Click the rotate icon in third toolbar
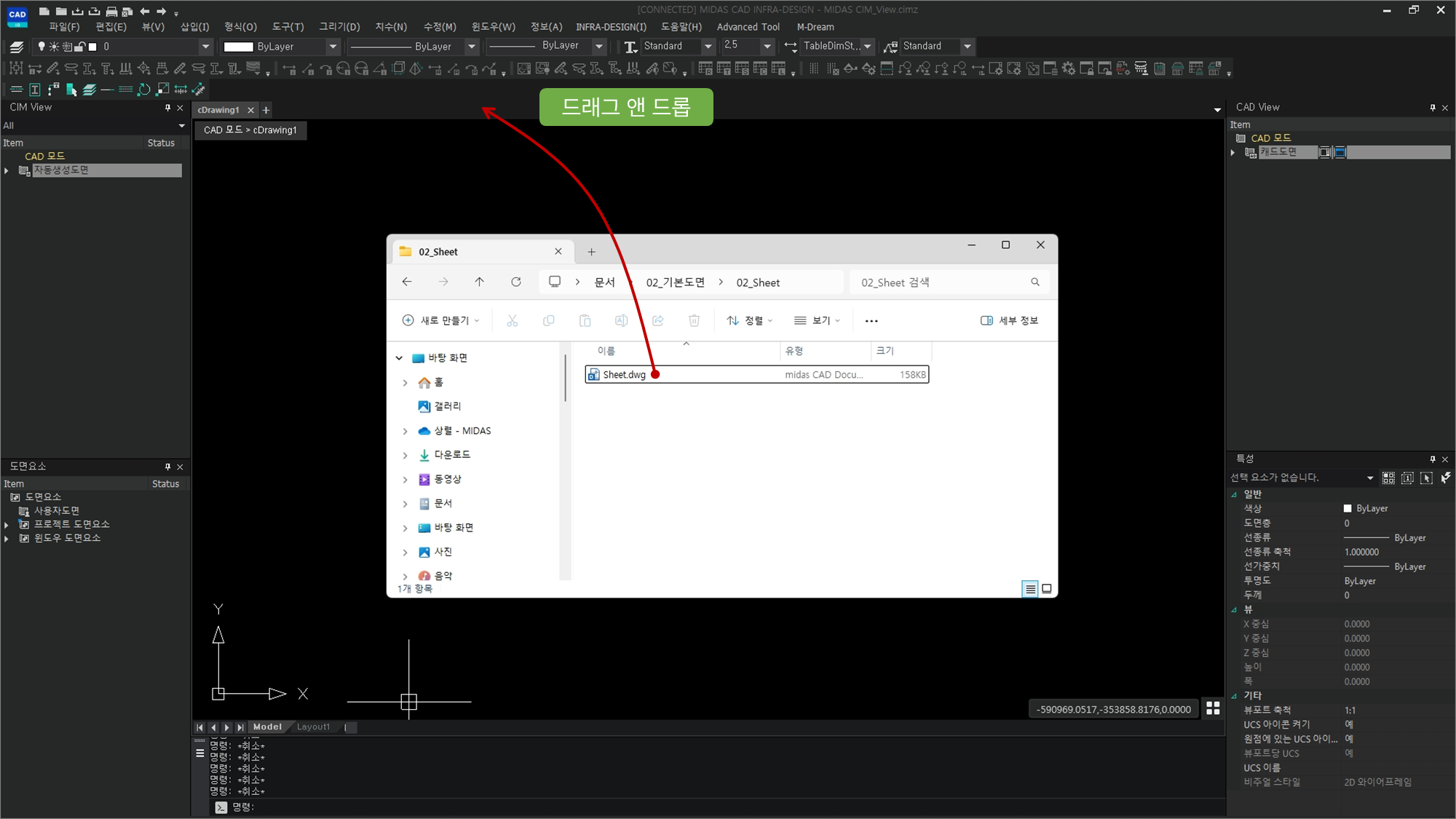Image resolution: width=1456 pixels, height=819 pixels. point(144,90)
